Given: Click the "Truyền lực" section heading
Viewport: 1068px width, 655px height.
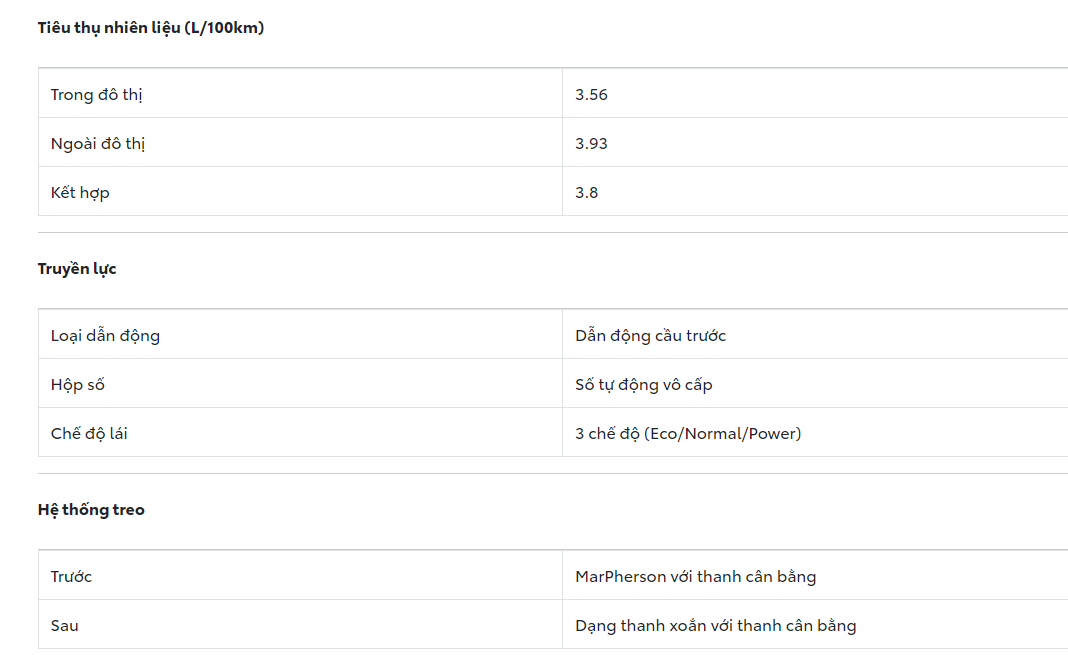Looking at the screenshot, I should [77, 269].
